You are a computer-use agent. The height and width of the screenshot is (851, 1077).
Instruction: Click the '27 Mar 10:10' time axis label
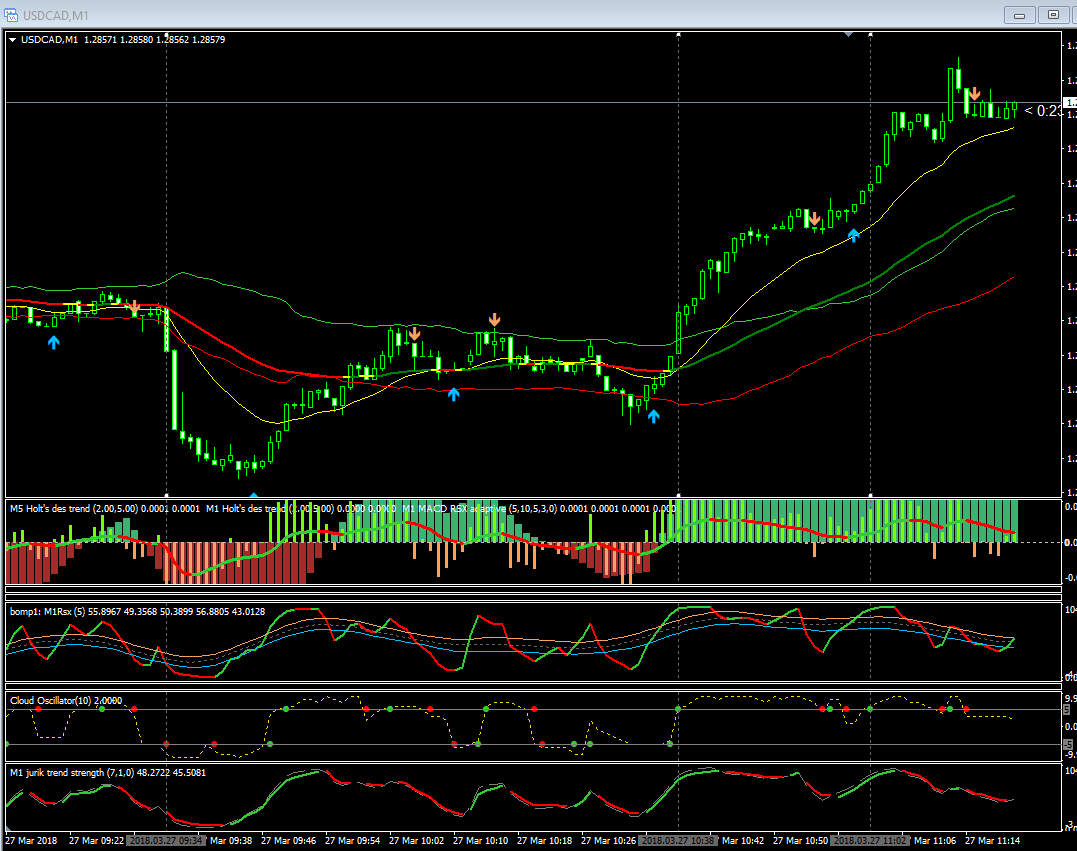pos(481,841)
